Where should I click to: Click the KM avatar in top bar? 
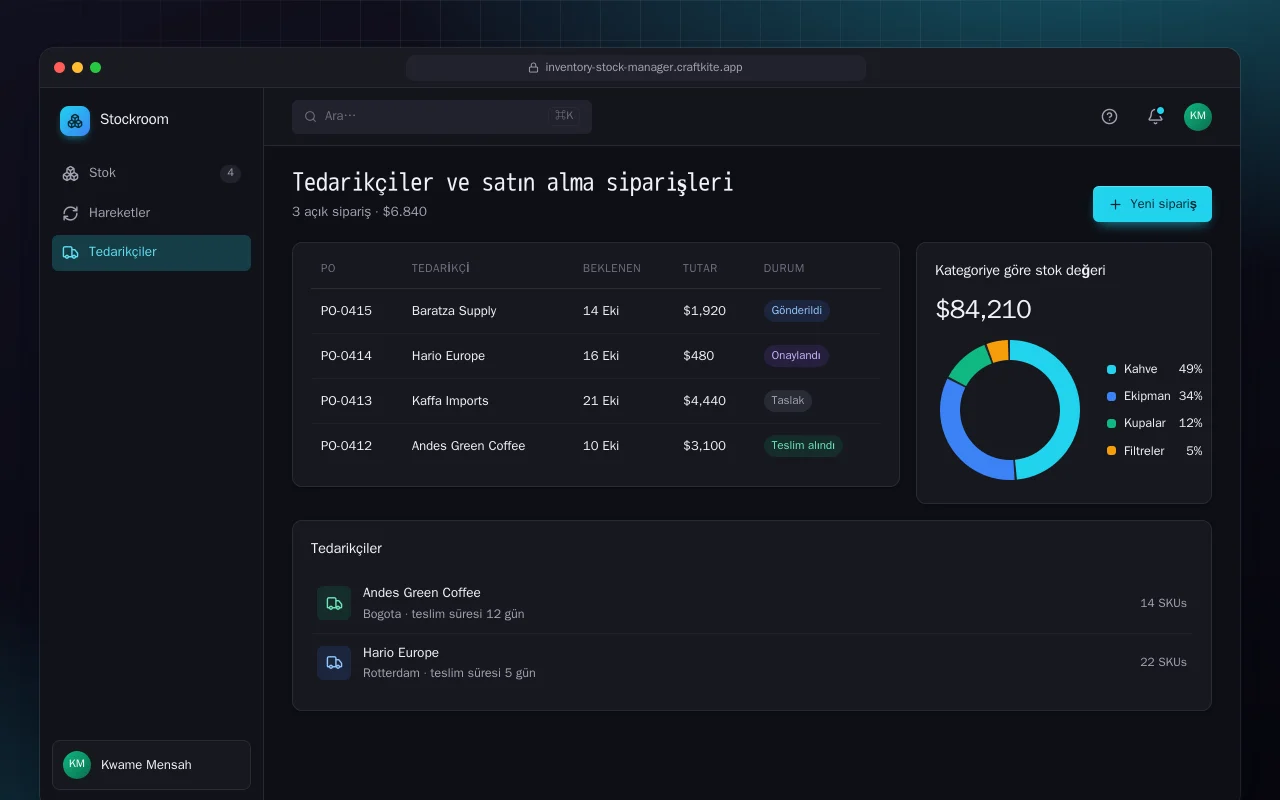pos(1198,116)
